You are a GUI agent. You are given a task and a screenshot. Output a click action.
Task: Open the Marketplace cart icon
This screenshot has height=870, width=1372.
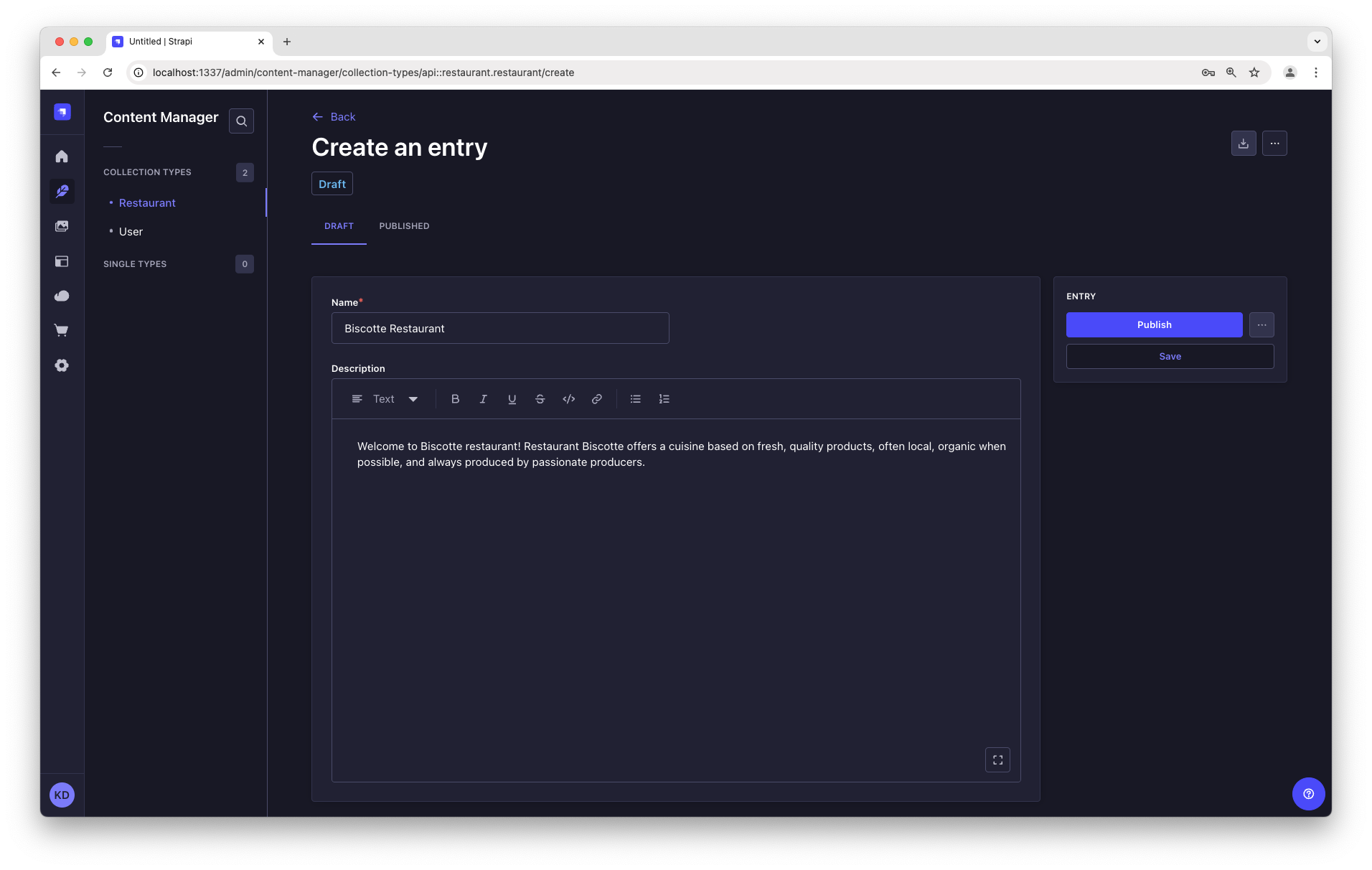tap(62, 330)
